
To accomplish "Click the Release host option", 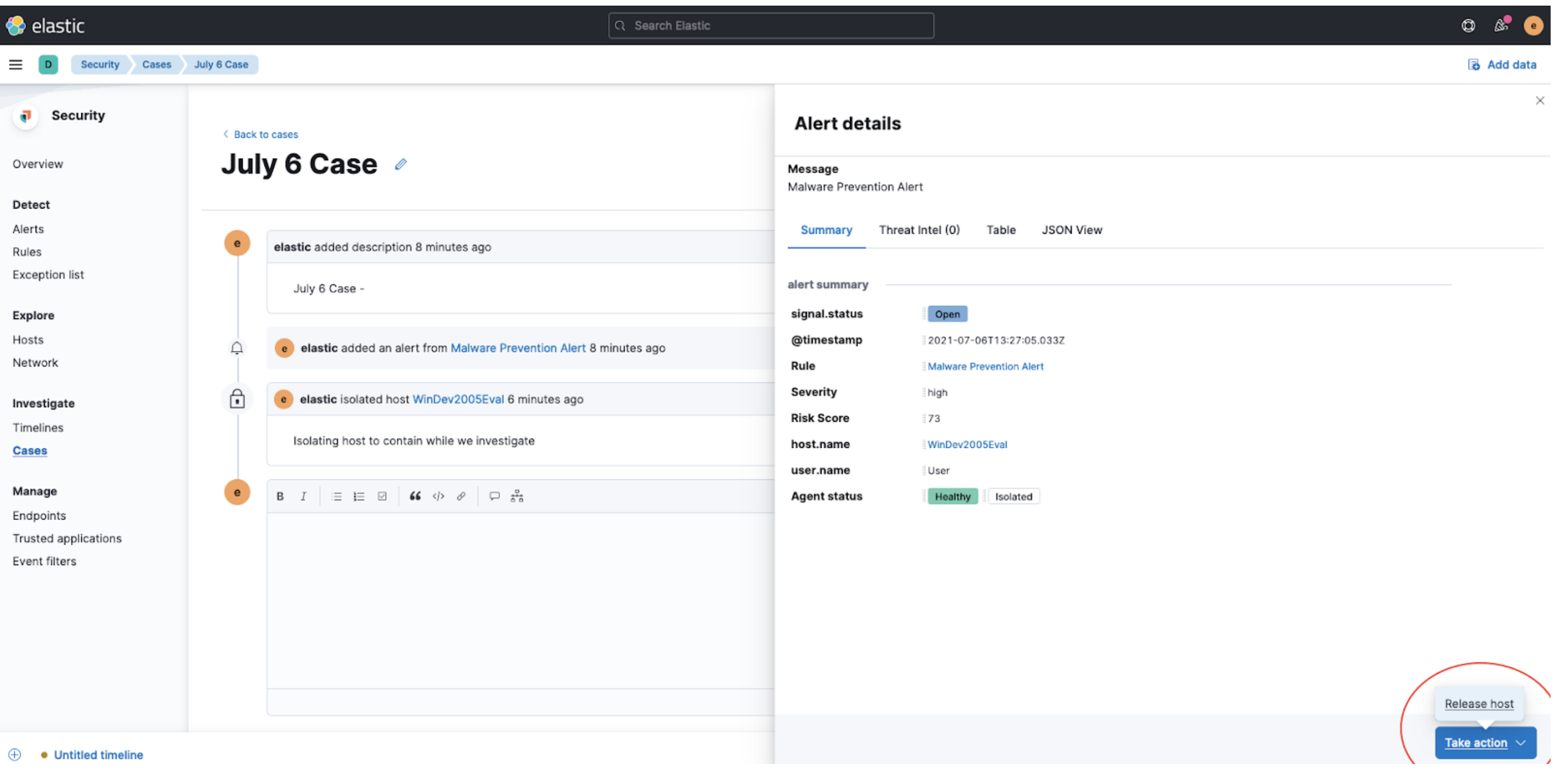I will tap(1478, 704).
